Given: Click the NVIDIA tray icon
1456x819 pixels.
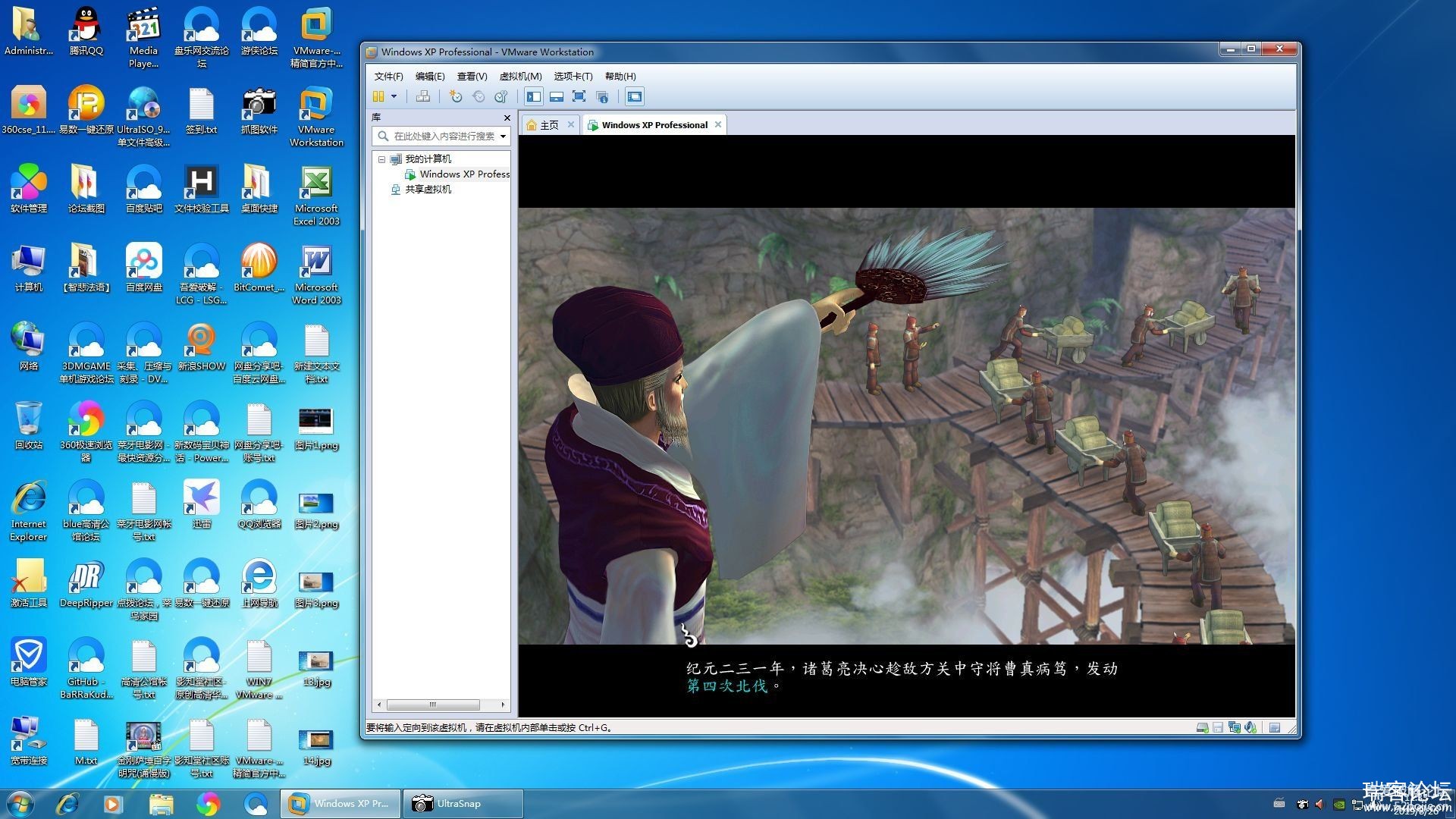Looking at the screenshot, I should (1340, 805).
